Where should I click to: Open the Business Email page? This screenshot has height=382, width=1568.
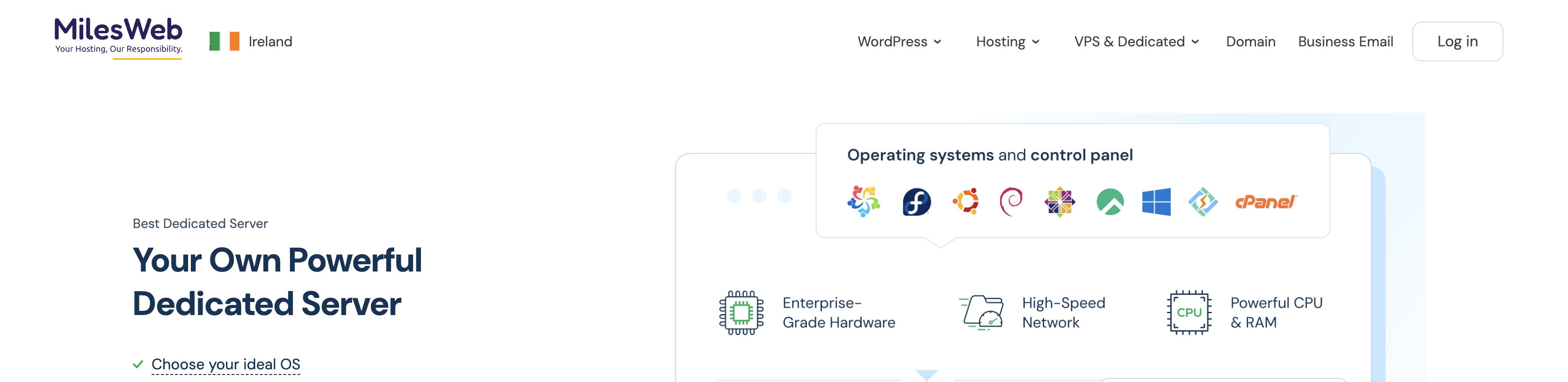1345,41
